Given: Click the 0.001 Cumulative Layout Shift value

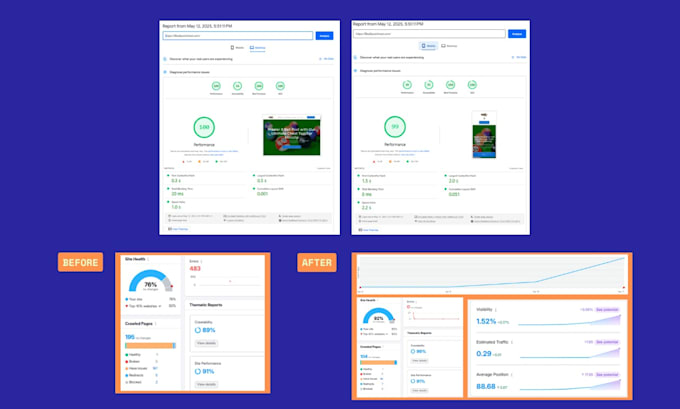Looking at the screenshot, I should click(x=262, y=194).
